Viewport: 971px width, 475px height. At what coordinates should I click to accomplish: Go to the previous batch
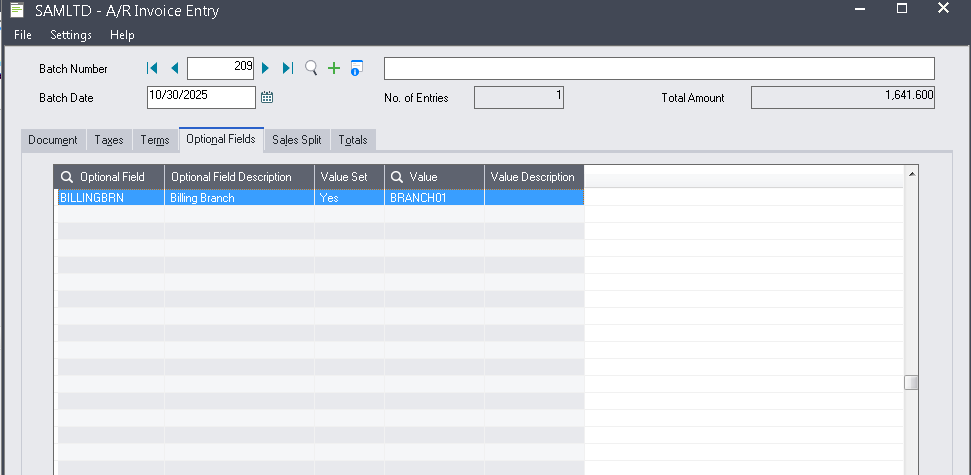tap(174, 68)
